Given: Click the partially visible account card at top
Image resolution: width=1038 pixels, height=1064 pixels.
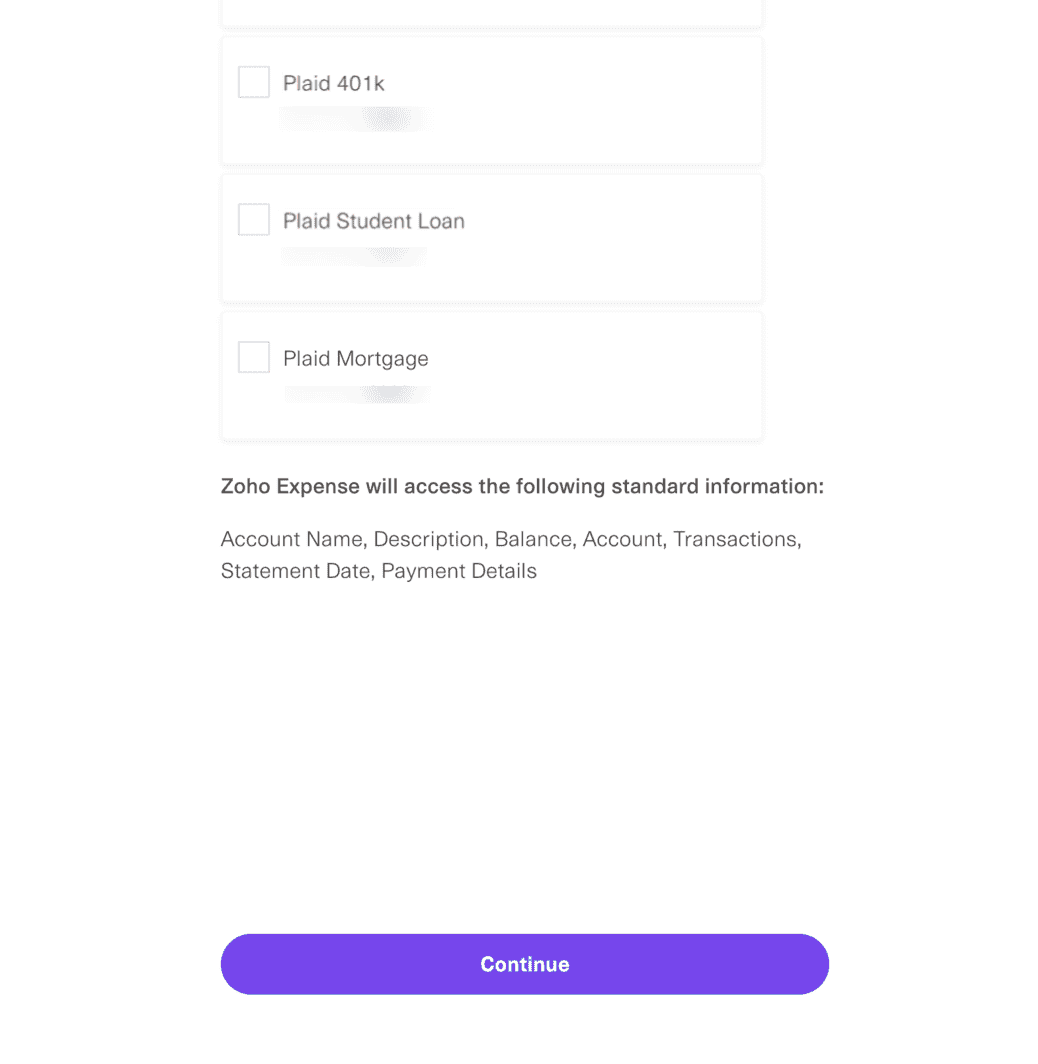Looking at the screenshot, I should 491,13.
